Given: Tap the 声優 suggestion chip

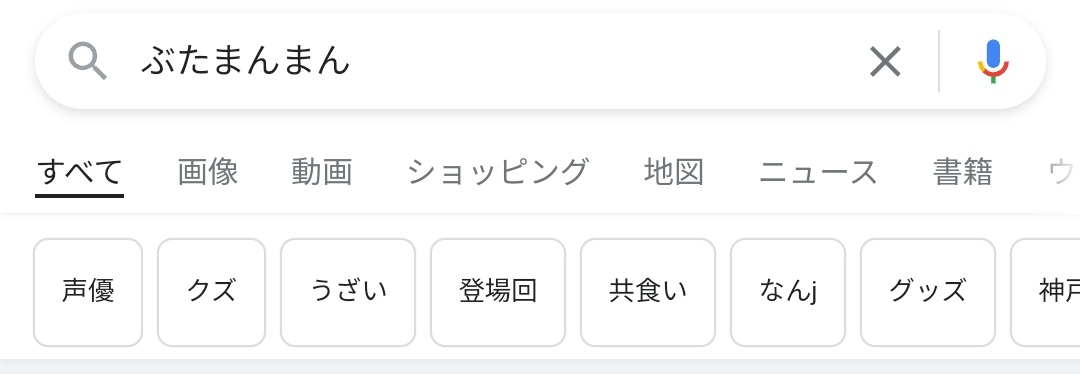Looking at the screenshot, I should [x=88, y=292].
